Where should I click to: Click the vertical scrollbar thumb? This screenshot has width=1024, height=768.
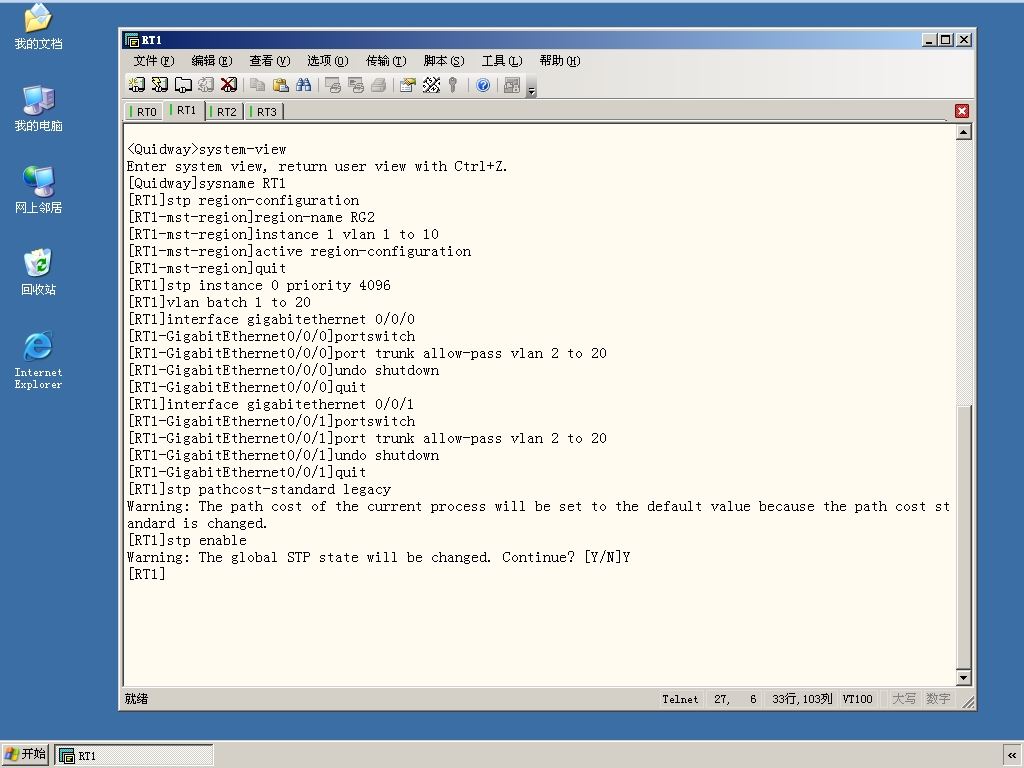pyautogui.click(x=963, y=537)
